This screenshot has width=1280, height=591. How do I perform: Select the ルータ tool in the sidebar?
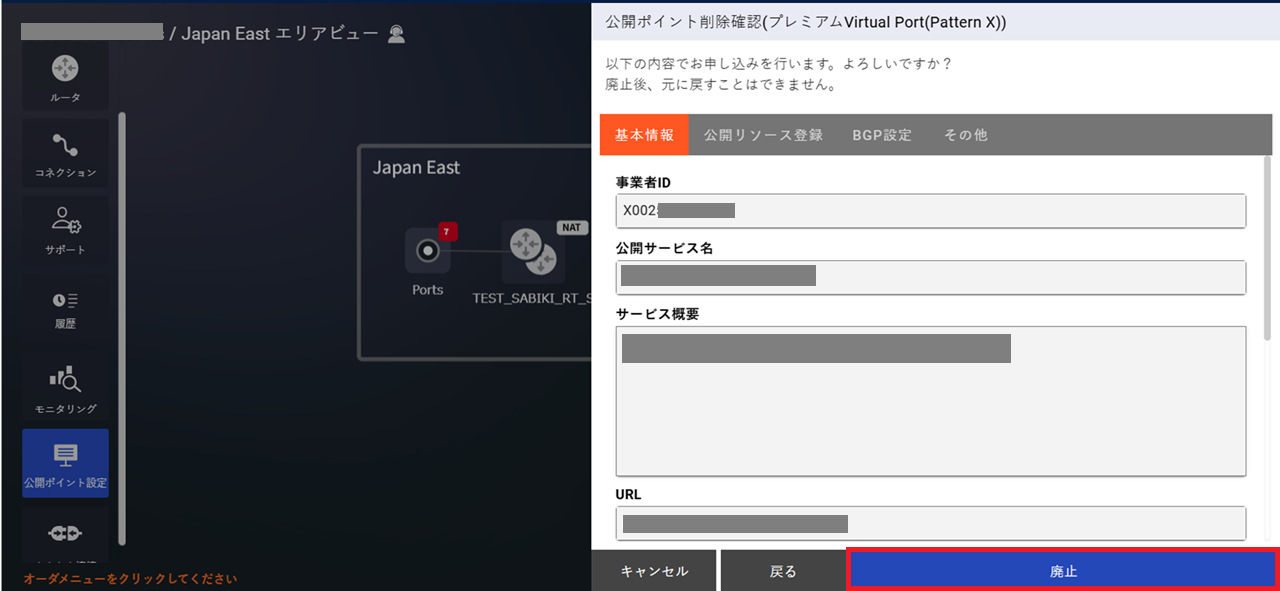[65, 75]
